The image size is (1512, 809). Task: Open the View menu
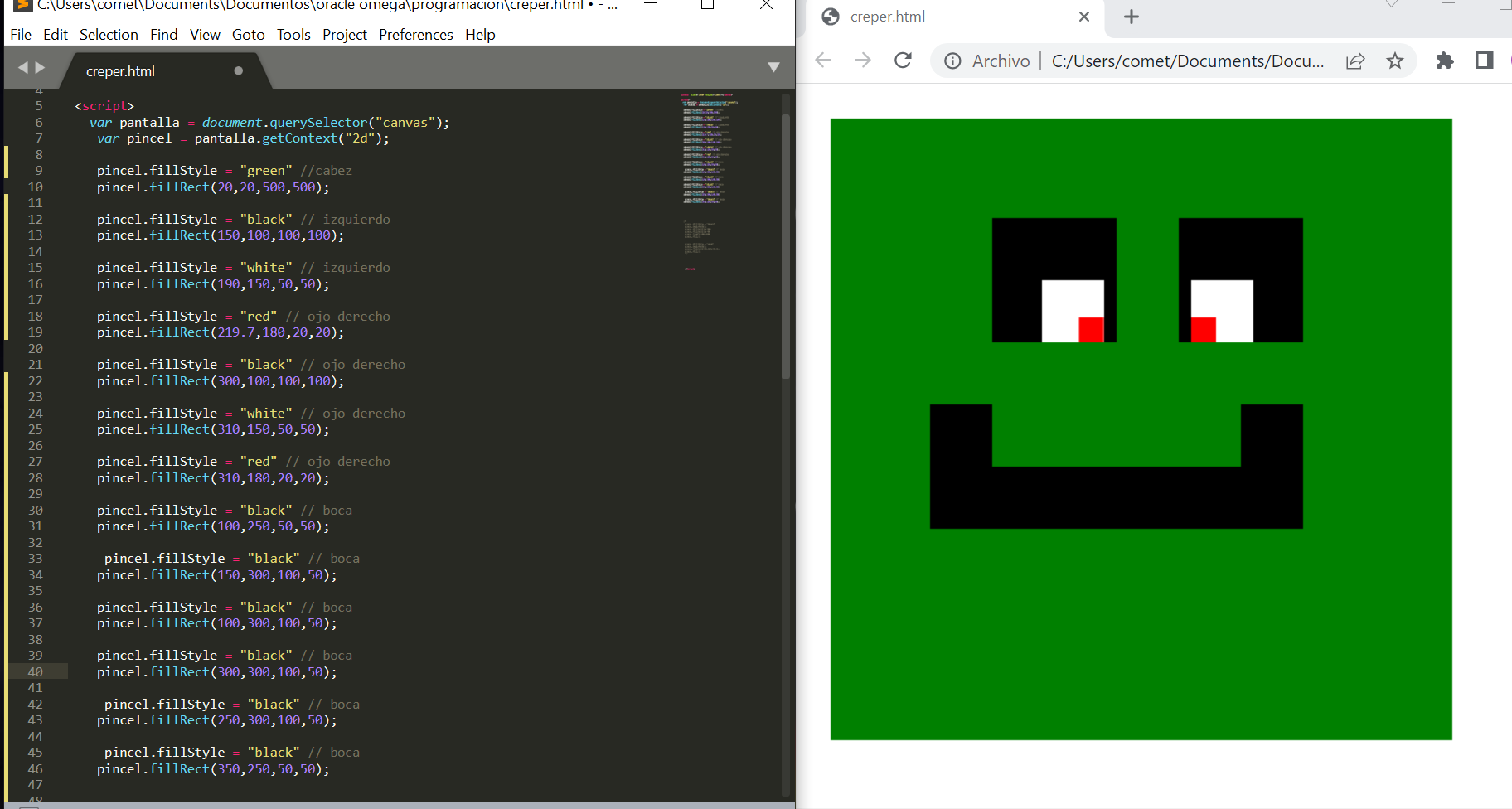coord(205,35)
